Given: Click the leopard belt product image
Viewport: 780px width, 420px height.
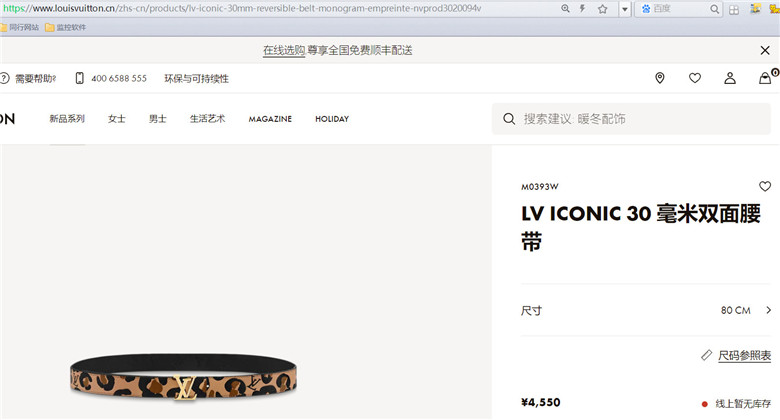Looking at the screenshot, I should [x=184, y=377].
